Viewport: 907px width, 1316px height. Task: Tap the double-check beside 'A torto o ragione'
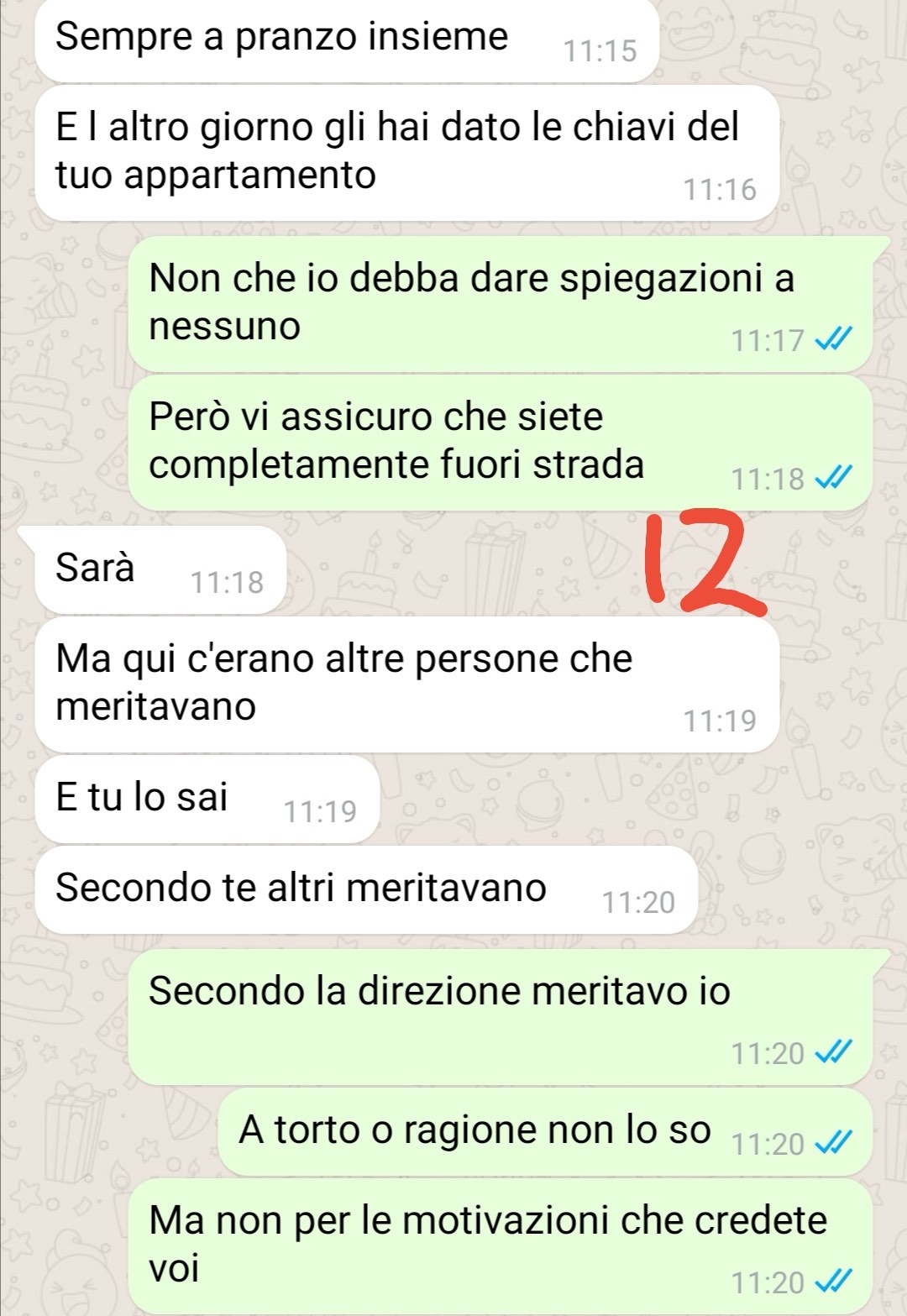pos(834,1143)
